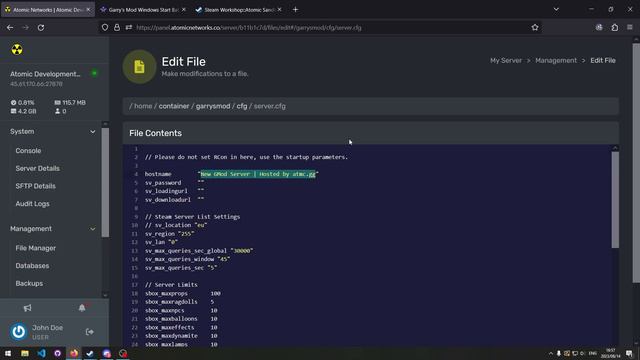Open a new browser tab

coord(295,9)
